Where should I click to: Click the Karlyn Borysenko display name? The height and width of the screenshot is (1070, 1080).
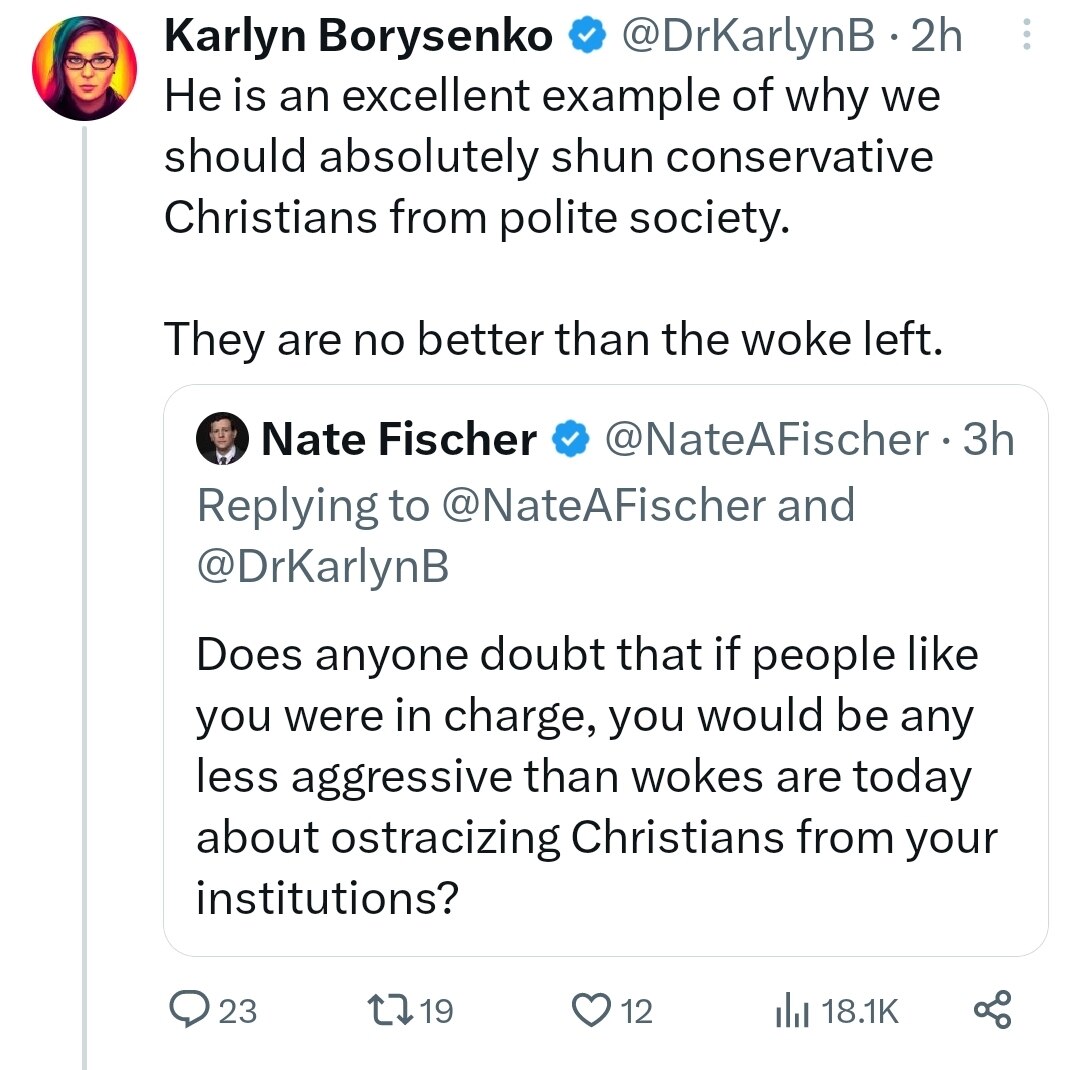(358, 34)
